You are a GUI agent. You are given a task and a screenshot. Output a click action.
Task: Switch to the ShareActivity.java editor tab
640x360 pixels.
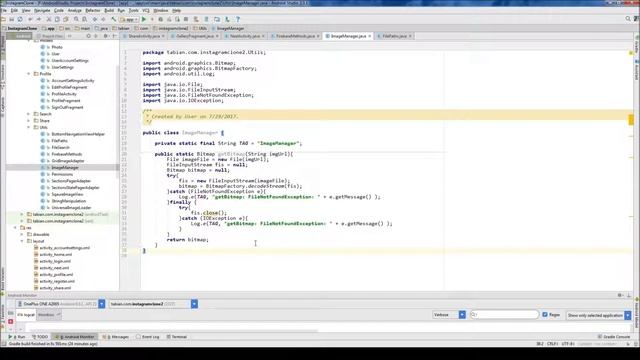[144, 36]
